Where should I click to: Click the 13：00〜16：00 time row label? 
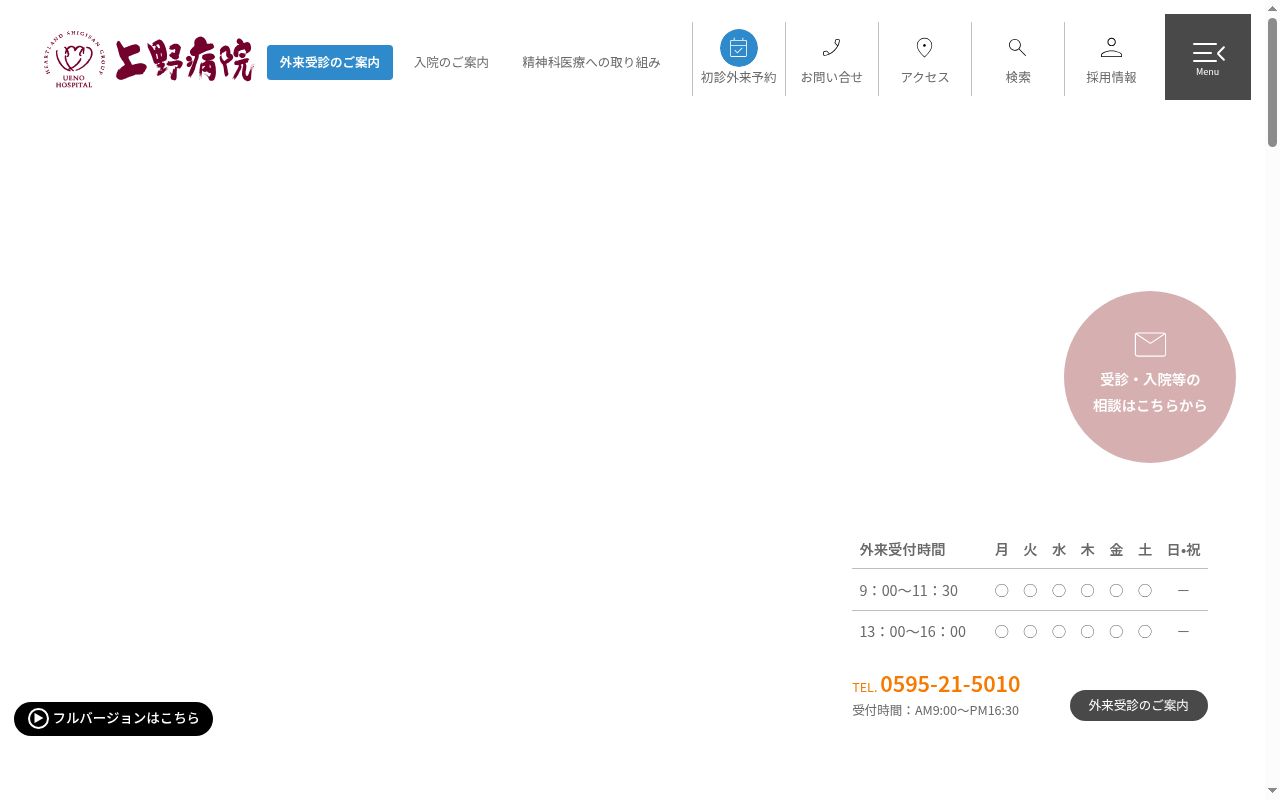[x=912, y=631]
